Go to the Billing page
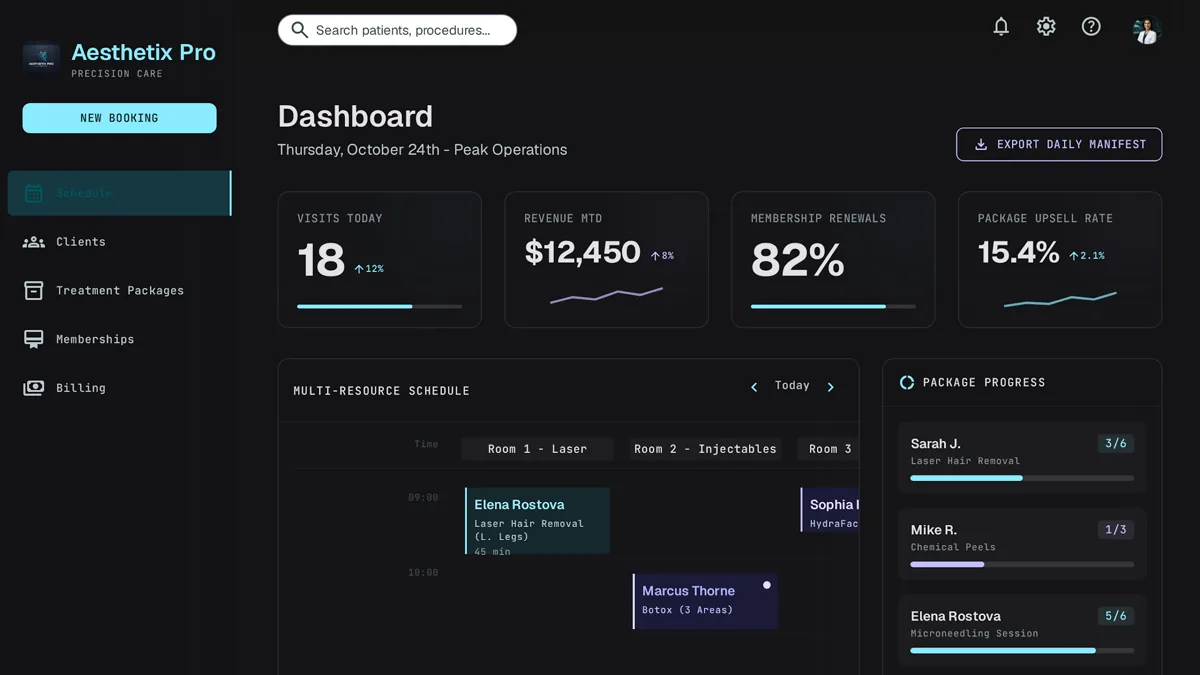This screenshot has height=675, width=1200. pyautogui.click(x=119, y=388)
